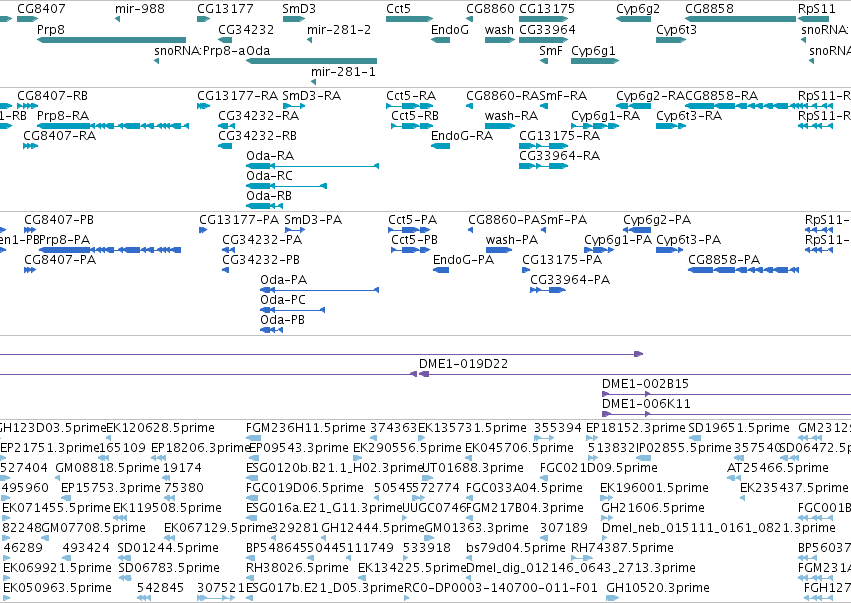
Task: Open the 'CG13177' gene label
Action: click(x=225, y=9)
